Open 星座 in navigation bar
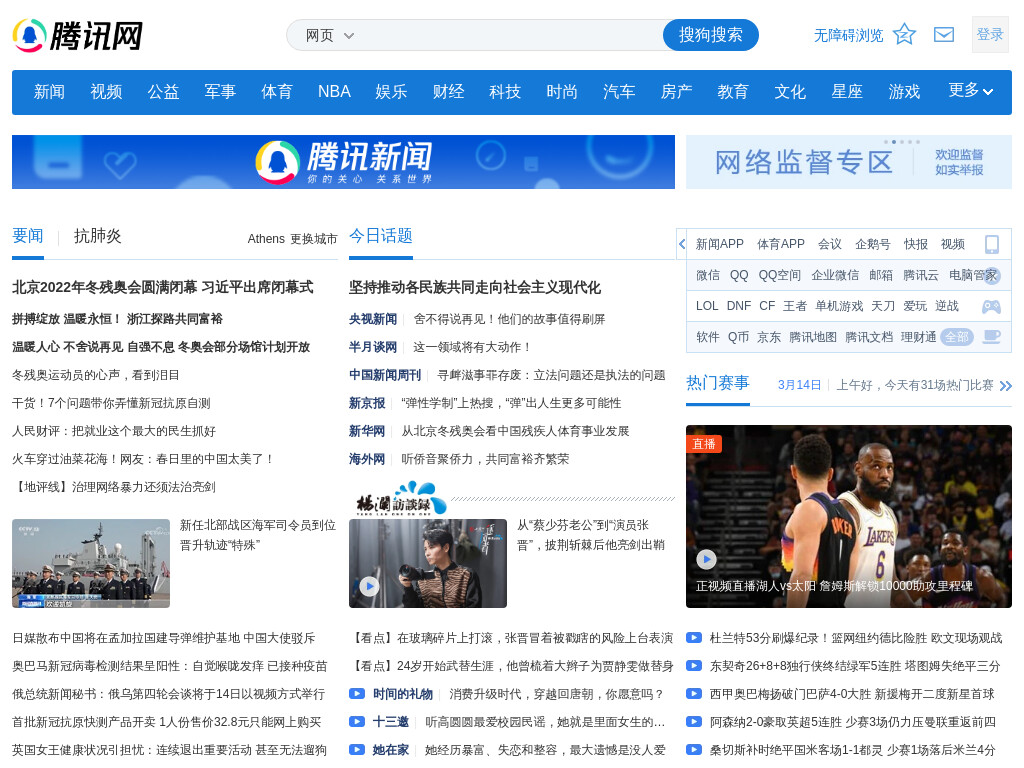 coord(847,91)
